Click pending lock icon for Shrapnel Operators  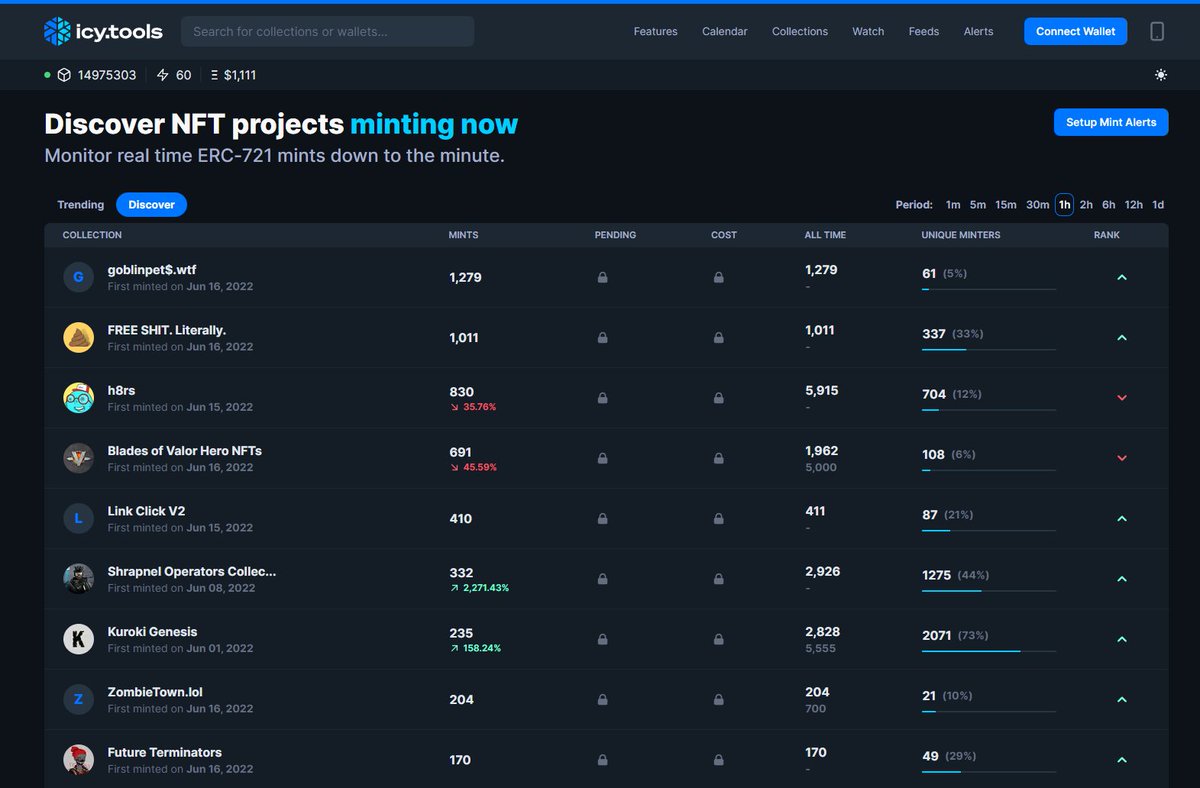(602, 579)
